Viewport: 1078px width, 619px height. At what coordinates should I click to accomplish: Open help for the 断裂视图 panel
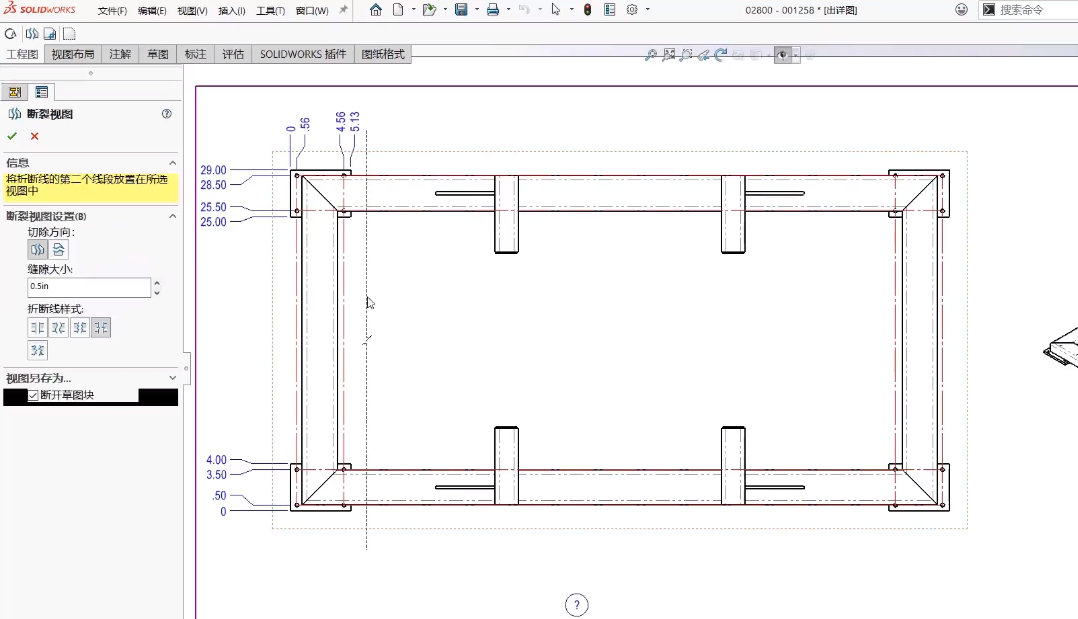(167, 114)
